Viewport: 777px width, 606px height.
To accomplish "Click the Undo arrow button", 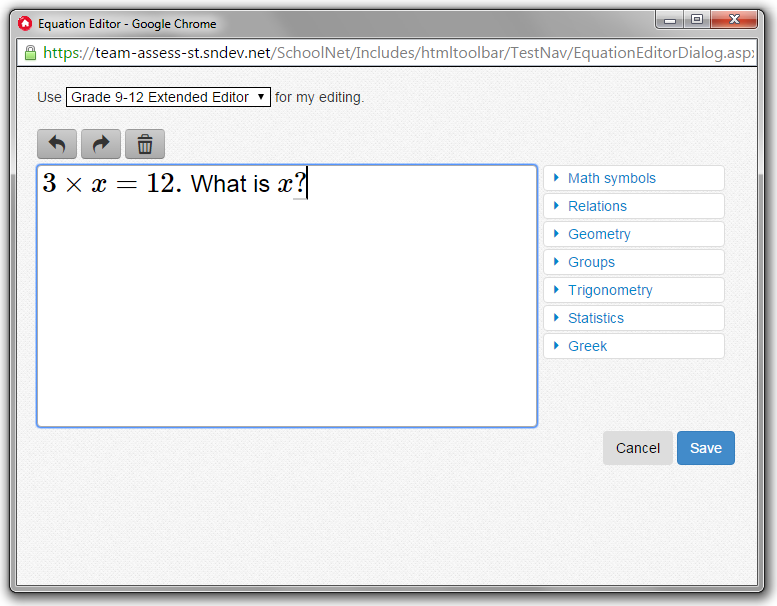I will pos(56,144).
